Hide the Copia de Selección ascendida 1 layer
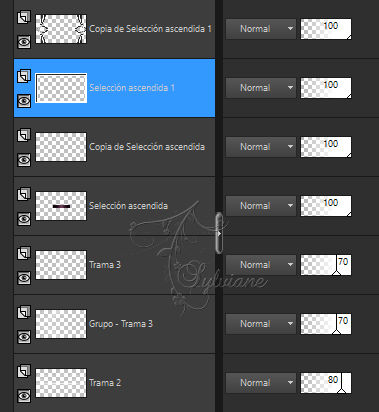Screen dimensions: 379x412 click(24, 42)
